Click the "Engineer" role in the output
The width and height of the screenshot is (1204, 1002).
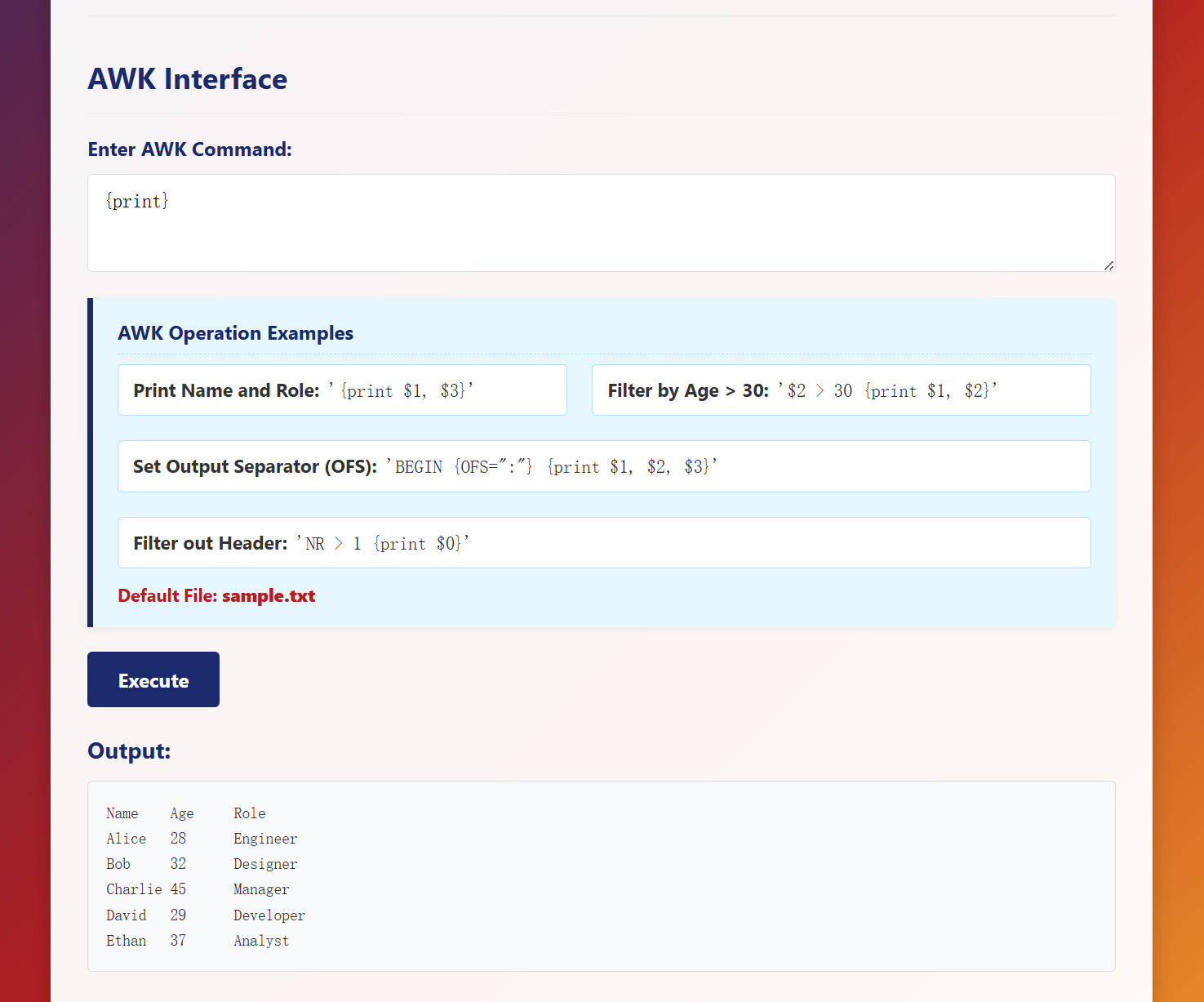[265, 839]
